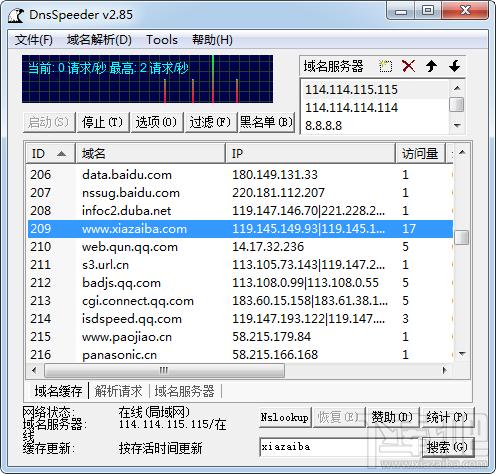Click the 选项(O) button

click(157, 122)
